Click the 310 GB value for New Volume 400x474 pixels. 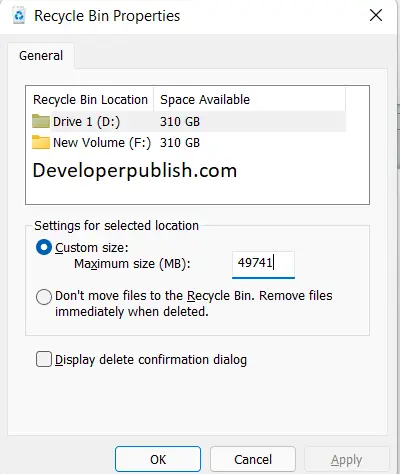point(180,143)
